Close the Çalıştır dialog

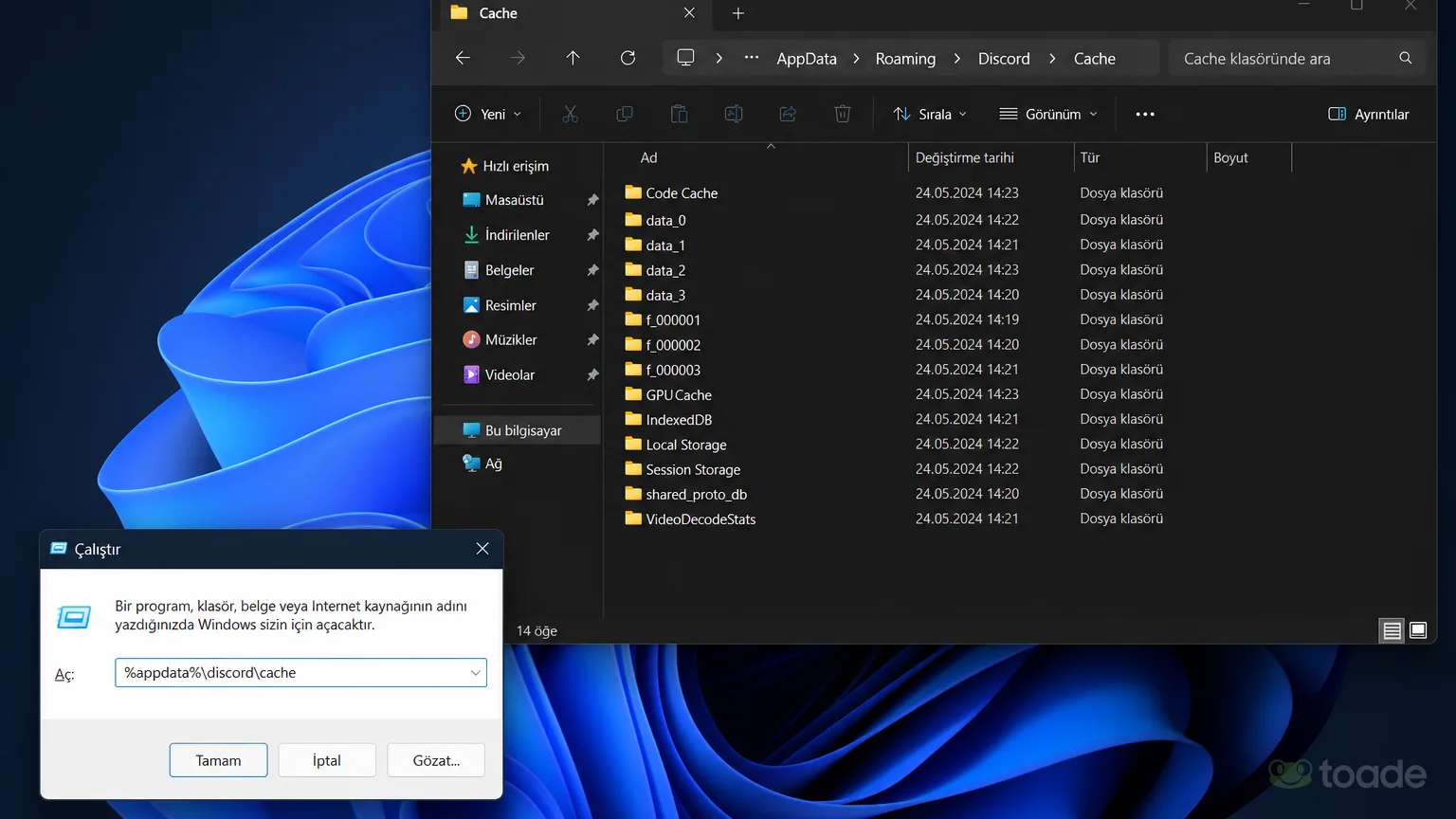point(482,549)
